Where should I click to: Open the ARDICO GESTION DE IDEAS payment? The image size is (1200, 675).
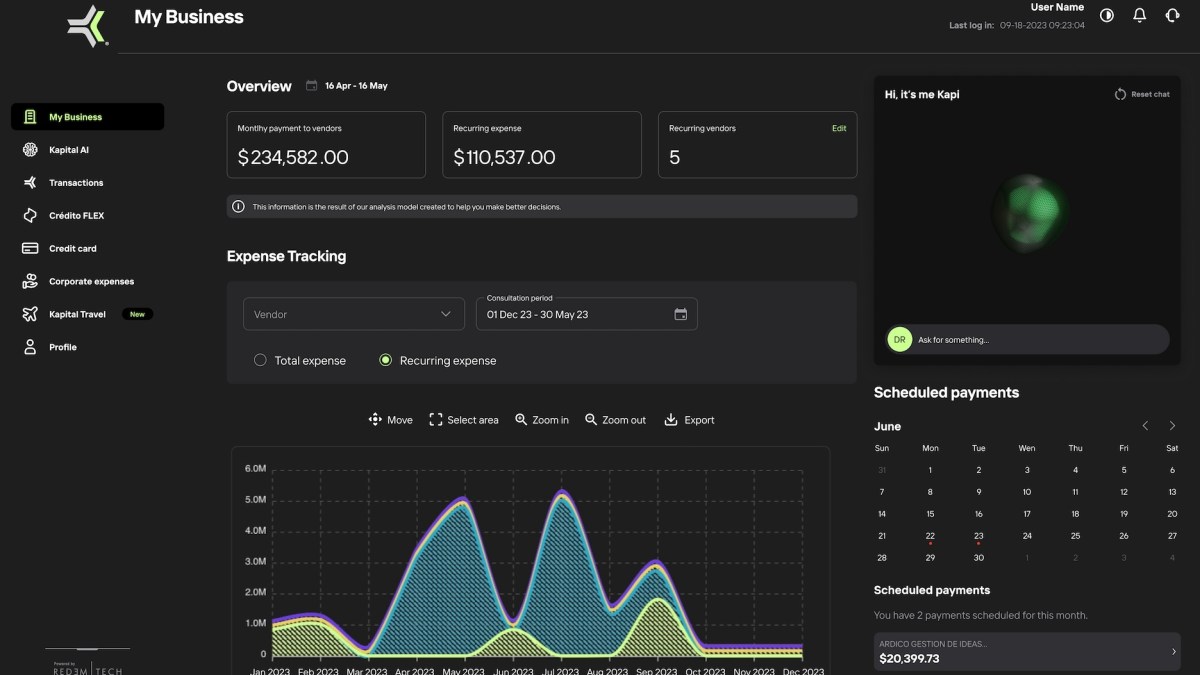tap(1026, 652)
